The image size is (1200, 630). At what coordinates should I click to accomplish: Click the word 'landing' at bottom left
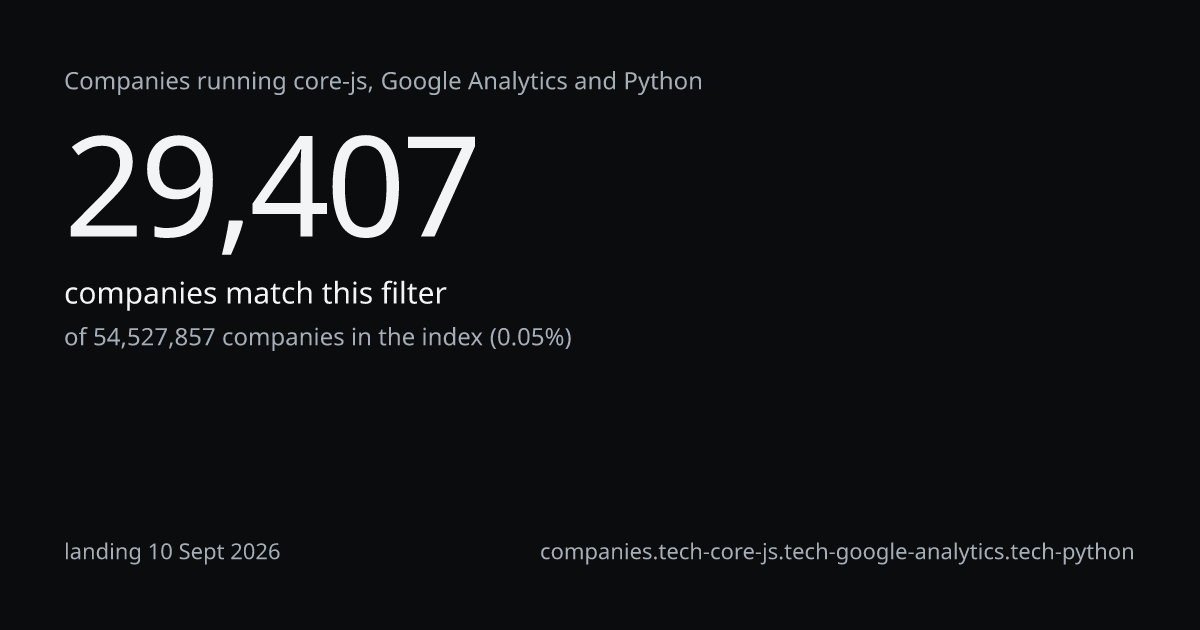[x=103, y=552]
